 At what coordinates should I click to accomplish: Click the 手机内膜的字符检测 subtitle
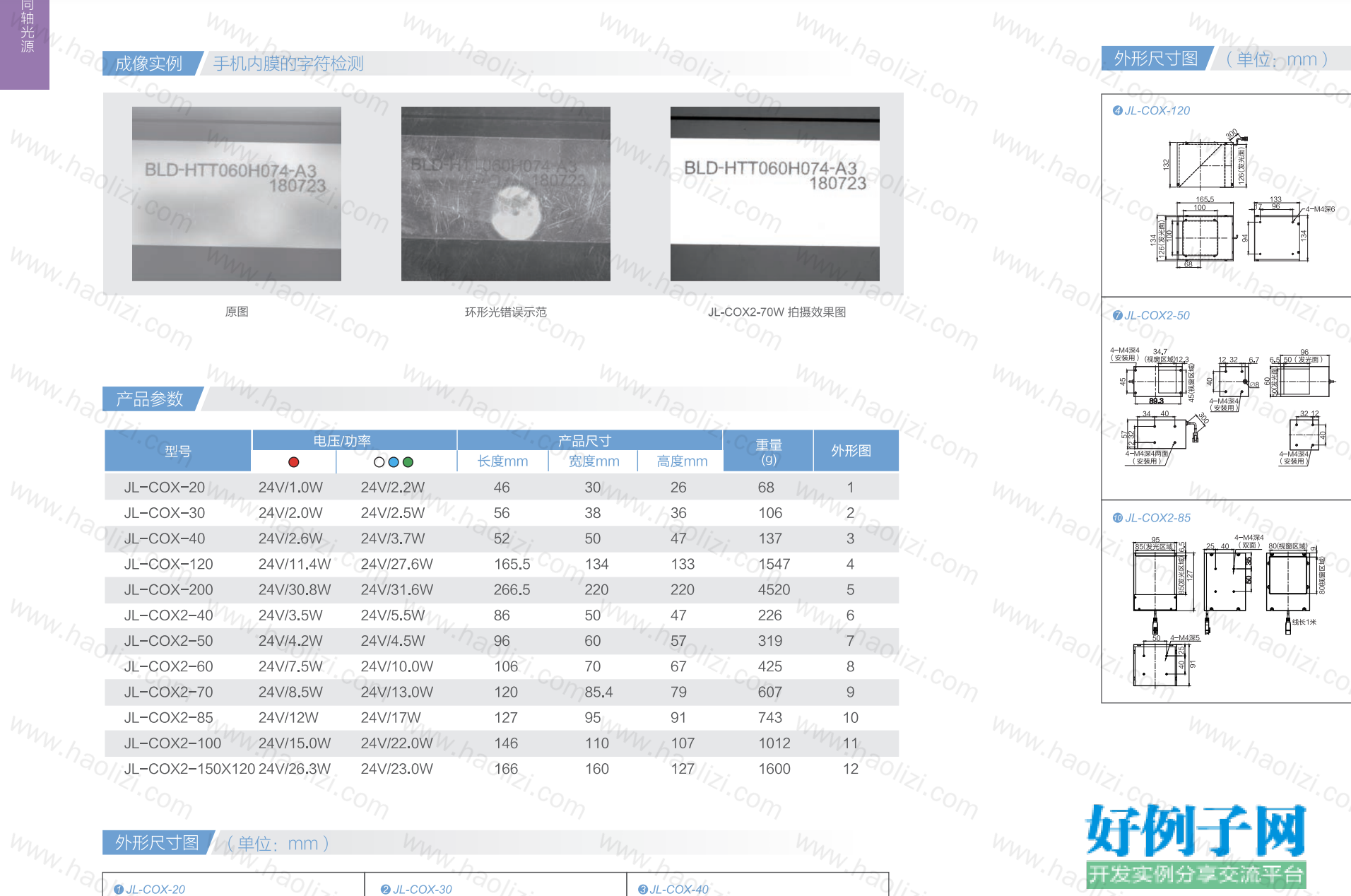[x=288, y=64]
